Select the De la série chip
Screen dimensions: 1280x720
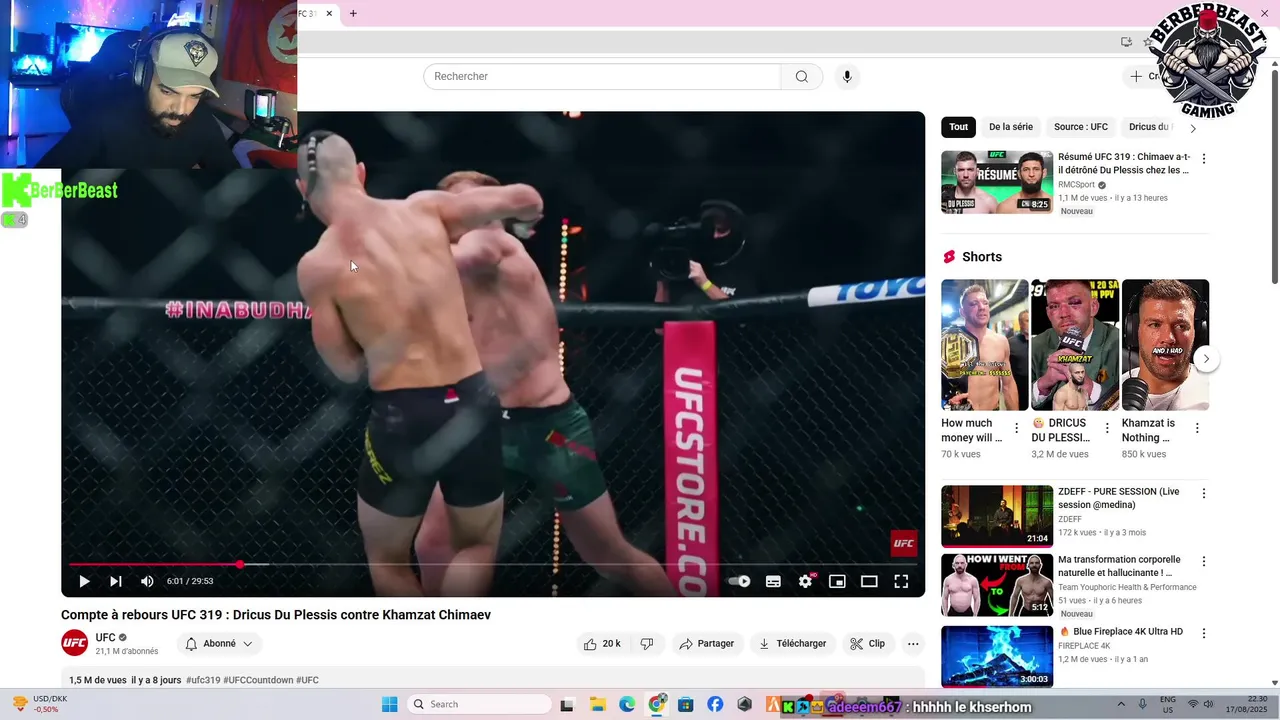1011,127
